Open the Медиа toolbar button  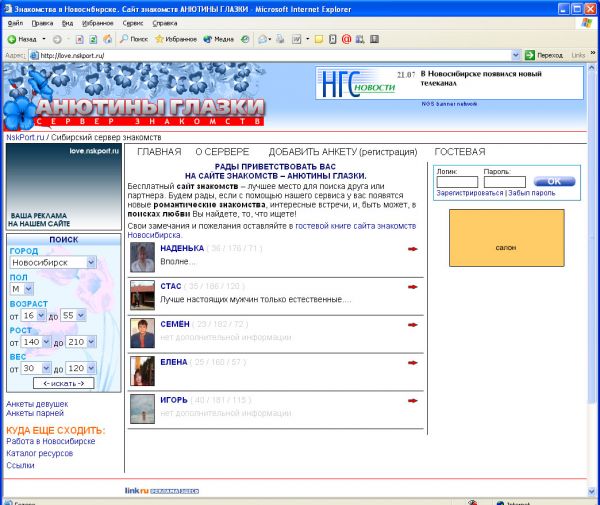218,39
